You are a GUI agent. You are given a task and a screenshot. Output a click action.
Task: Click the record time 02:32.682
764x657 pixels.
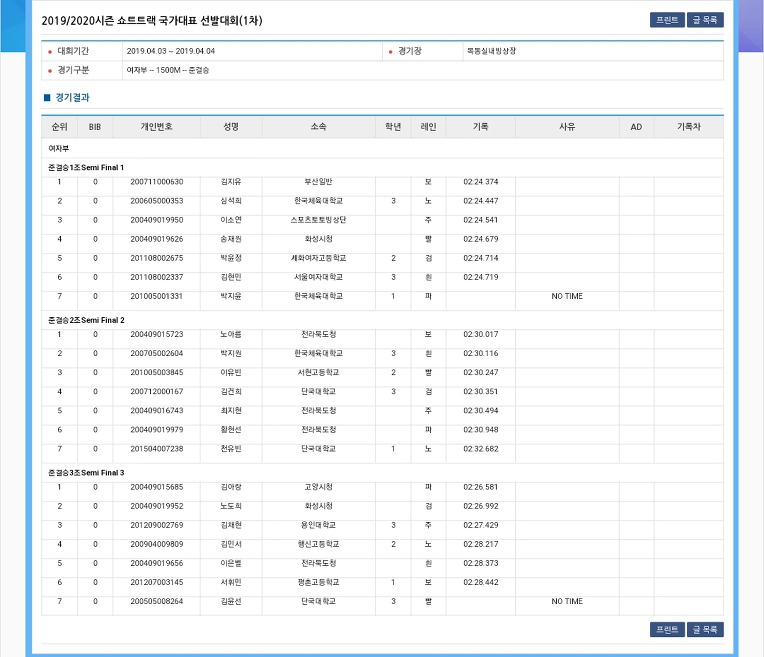tap(480, 449)
